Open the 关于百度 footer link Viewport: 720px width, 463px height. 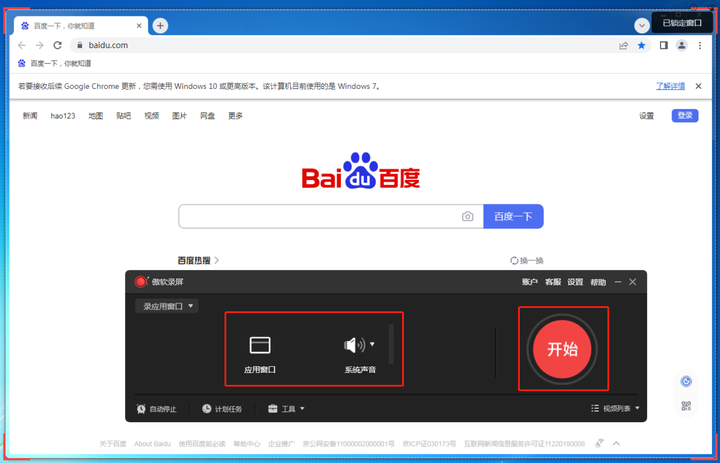pos(112,444)
